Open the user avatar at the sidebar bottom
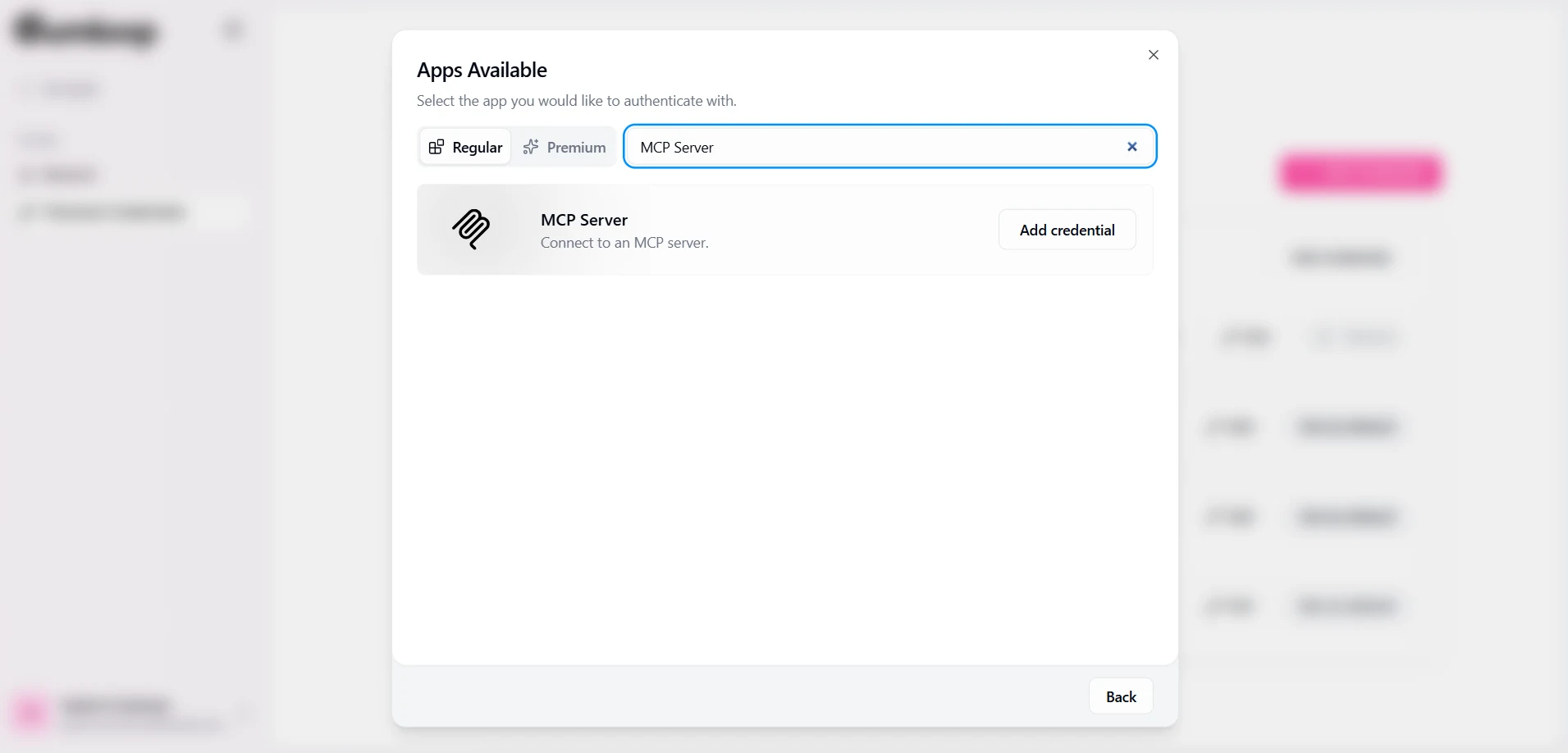The image size is (1568, 753). coord(30,712)
